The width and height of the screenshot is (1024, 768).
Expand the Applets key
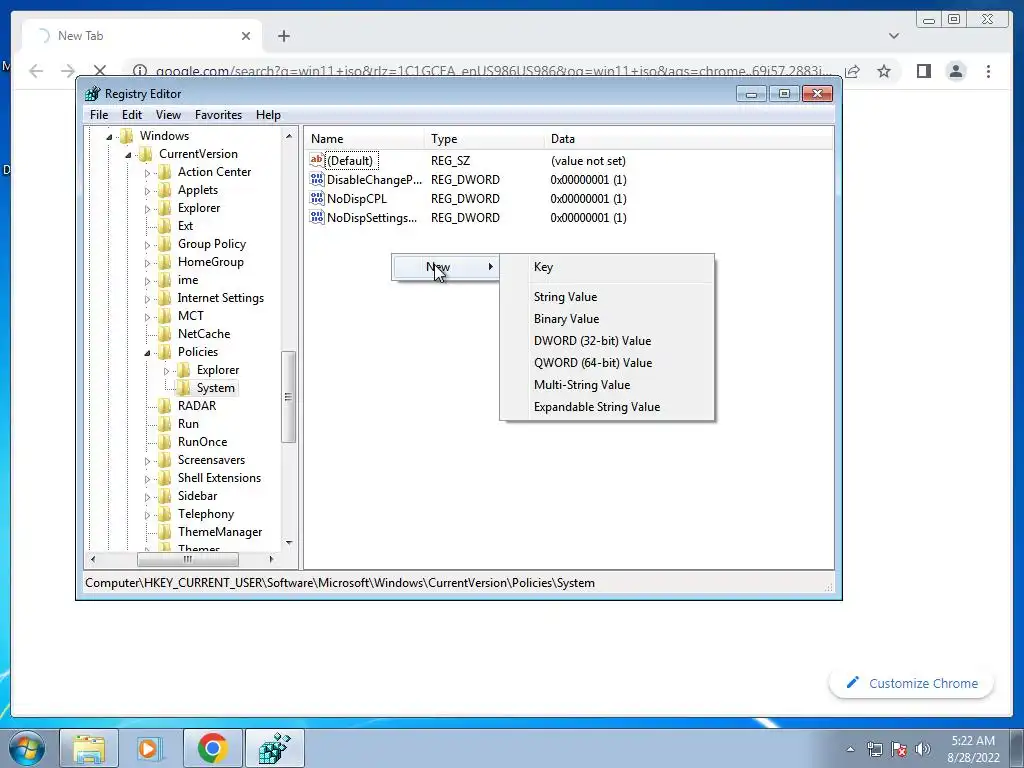click(x=147, y=191)
